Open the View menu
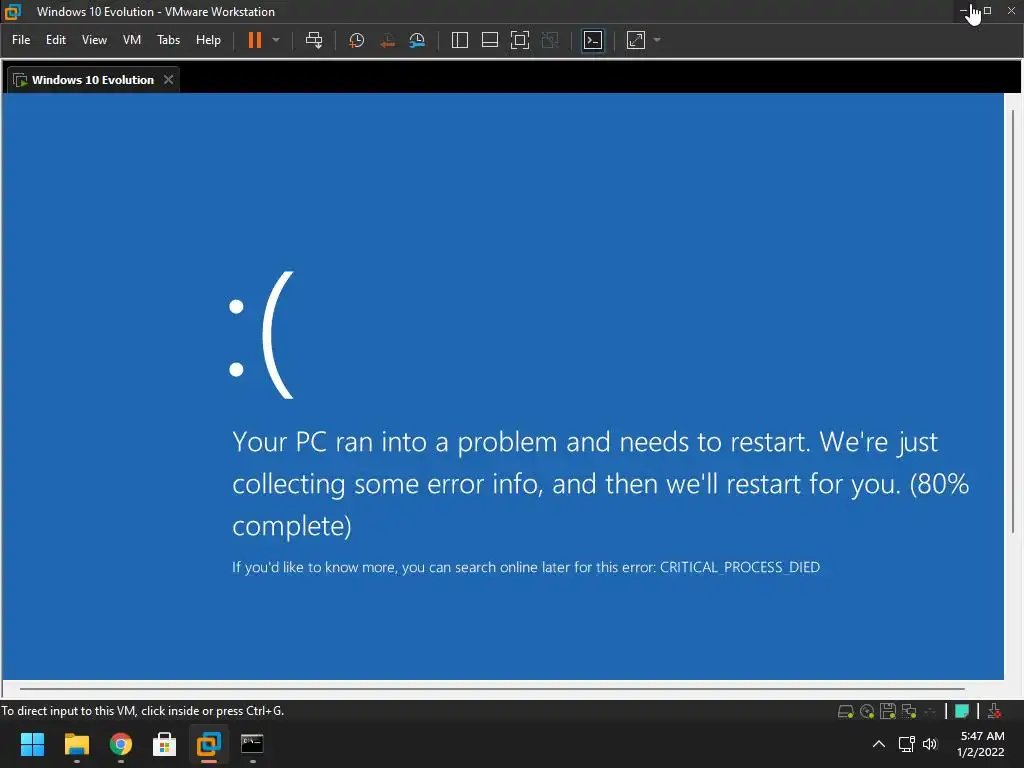The image size is (1024, 768). 94,40
